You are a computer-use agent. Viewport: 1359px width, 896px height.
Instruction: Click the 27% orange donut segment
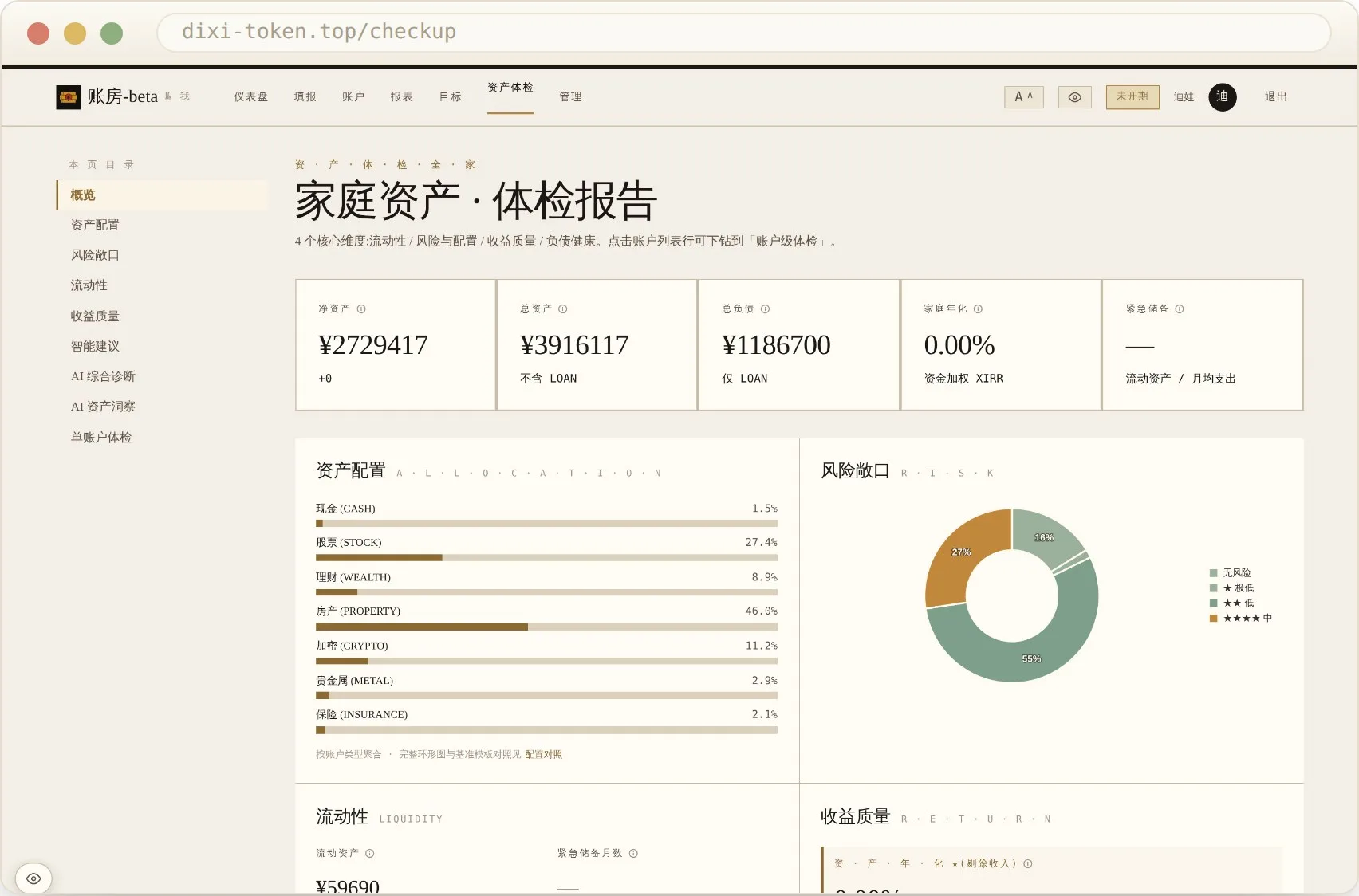pyautogui.click(x=961, y=552)
